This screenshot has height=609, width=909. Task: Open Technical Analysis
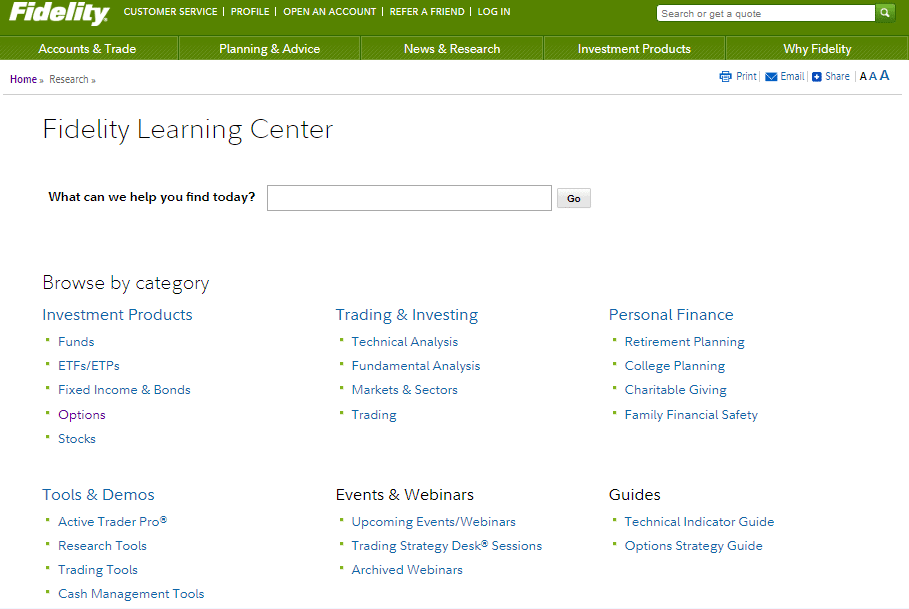[x=405, y=342]
